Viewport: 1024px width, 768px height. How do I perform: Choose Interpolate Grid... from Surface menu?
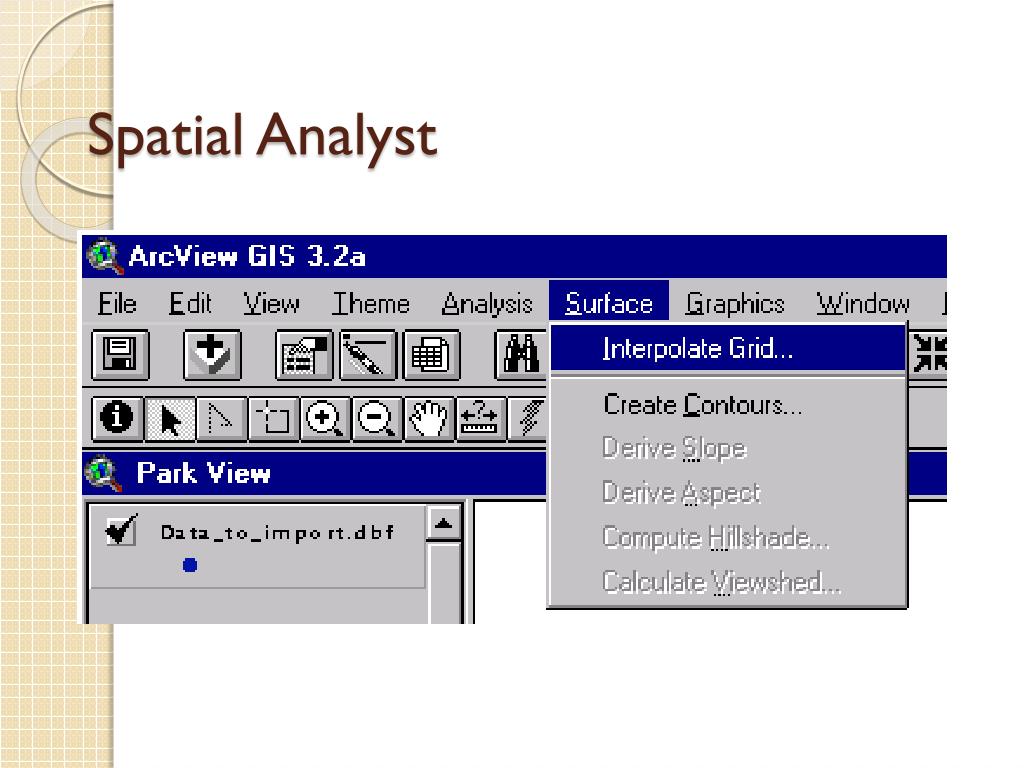[x=728, y=349]
